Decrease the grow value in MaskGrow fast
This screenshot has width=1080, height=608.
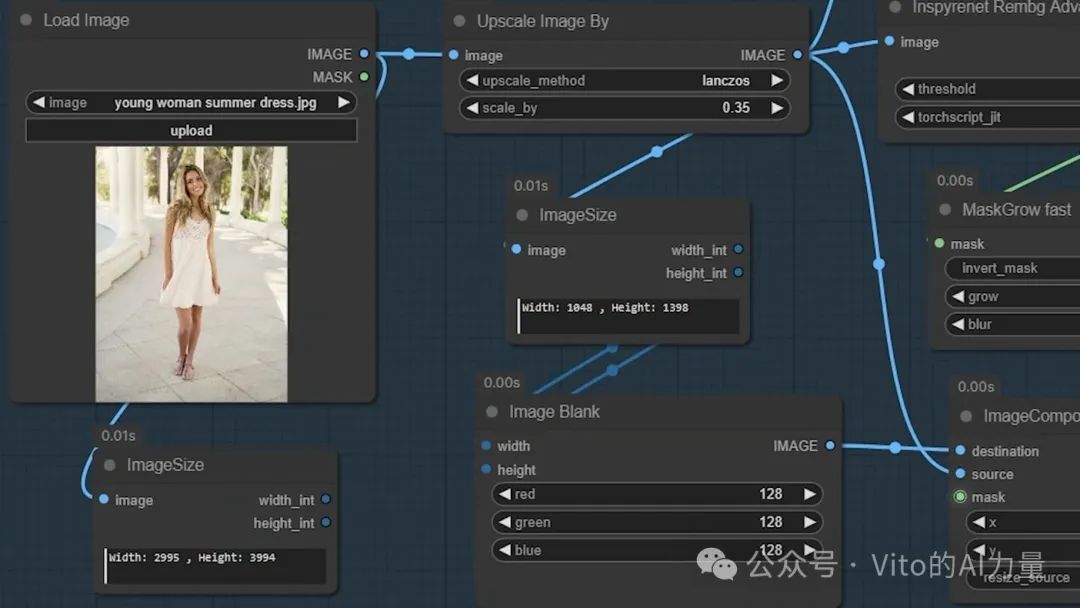(x=957, y=297)
